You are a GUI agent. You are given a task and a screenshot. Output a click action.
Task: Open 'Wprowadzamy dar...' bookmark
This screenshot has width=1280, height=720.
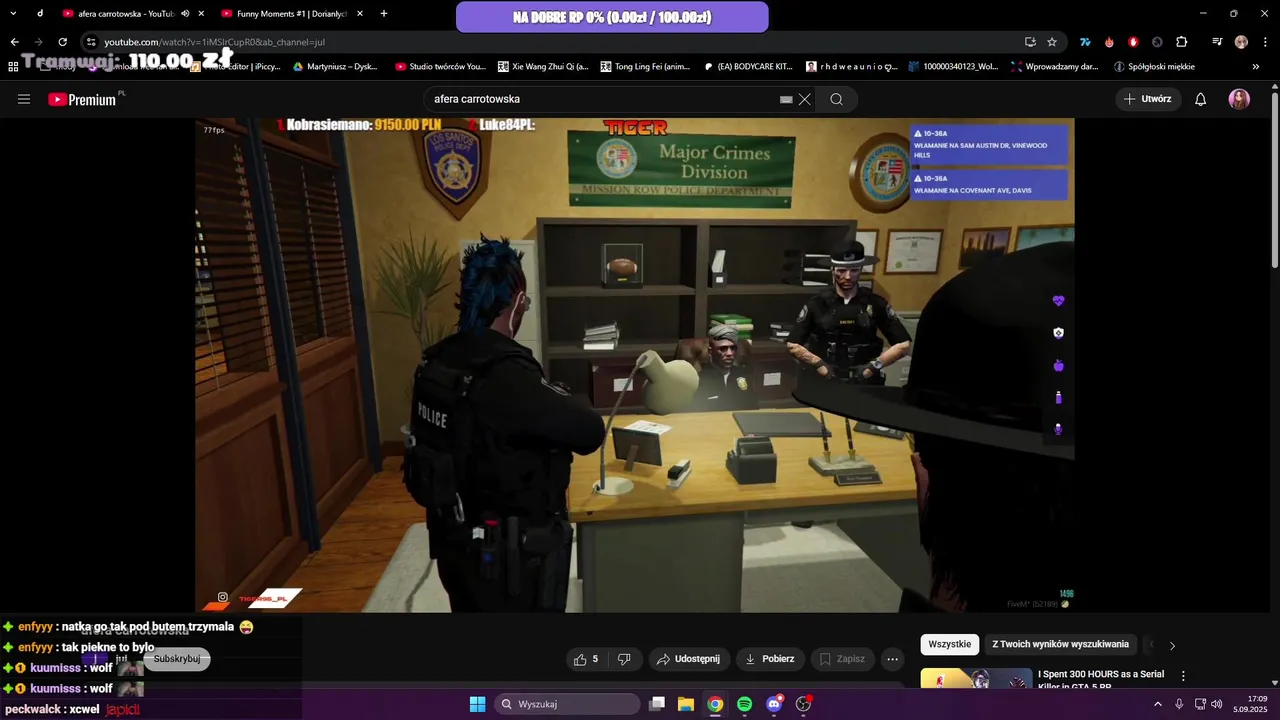1054,67
